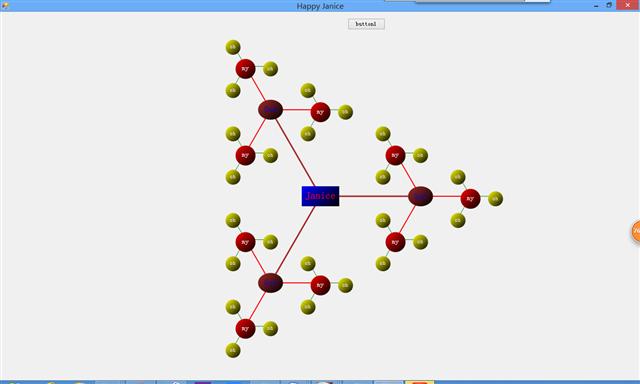The image size is (640, 384).
Task: Select the topmost yellow leaf node
Action: (233, 47)
